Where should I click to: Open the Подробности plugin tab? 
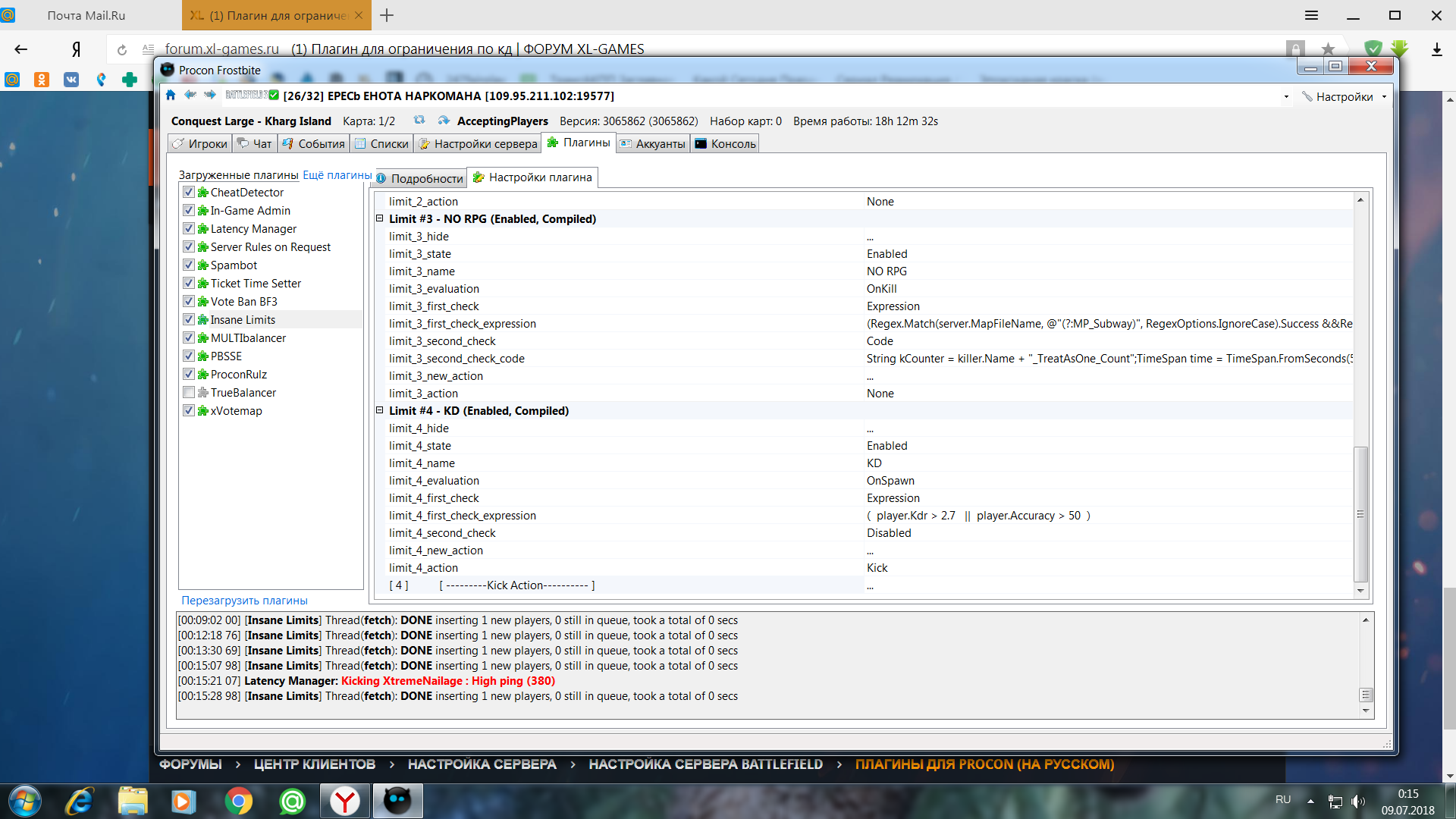(x=421, y=178)
